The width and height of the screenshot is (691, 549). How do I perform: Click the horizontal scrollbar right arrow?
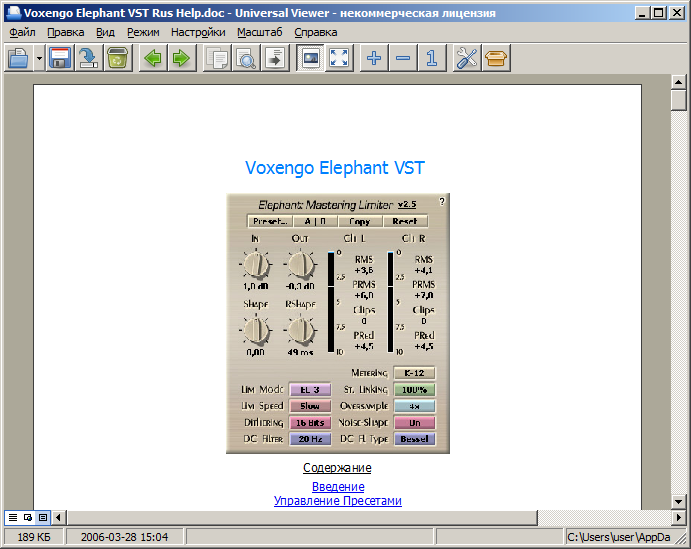pos(678,517)
